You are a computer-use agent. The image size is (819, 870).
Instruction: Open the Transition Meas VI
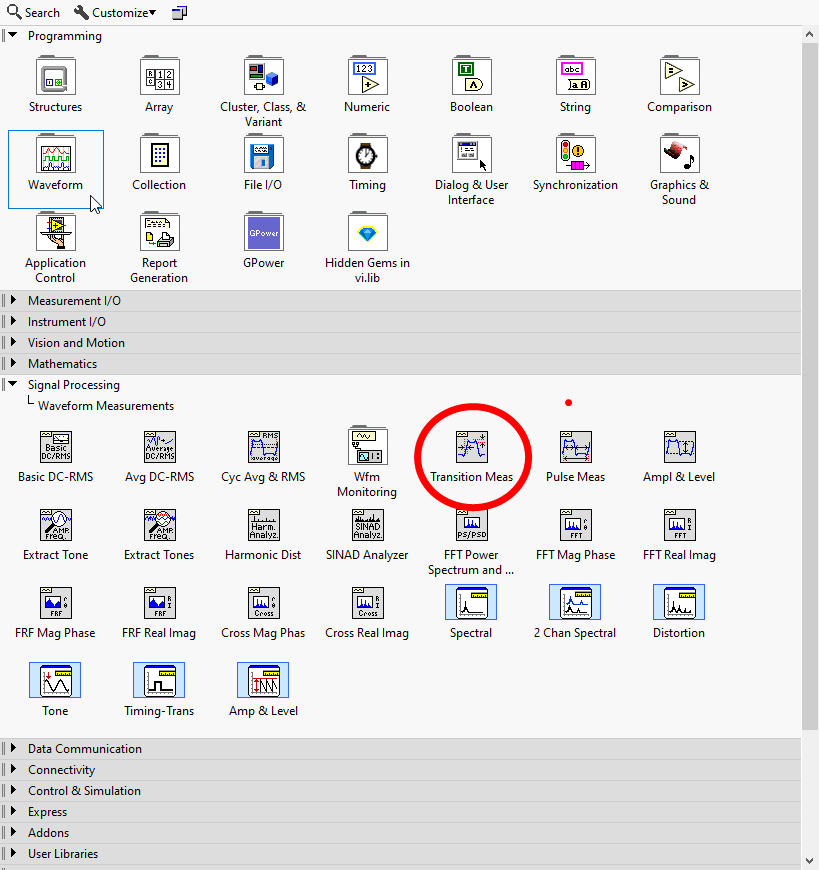click(471, 449)
